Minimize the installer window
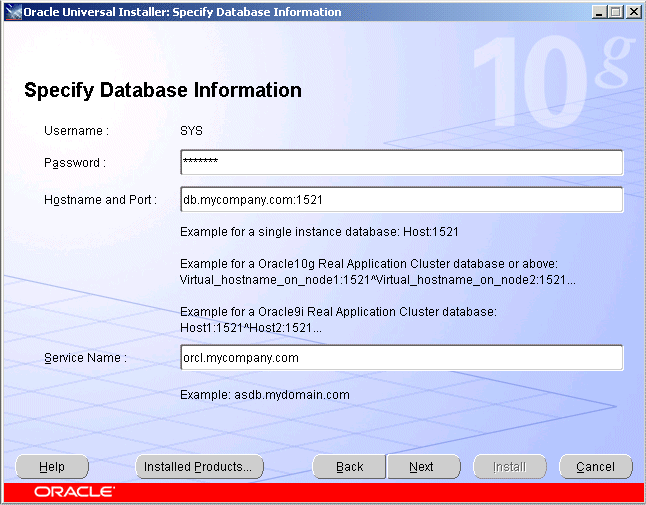The width and height of the screenshot is (646, 505). (x=599, y=12)
